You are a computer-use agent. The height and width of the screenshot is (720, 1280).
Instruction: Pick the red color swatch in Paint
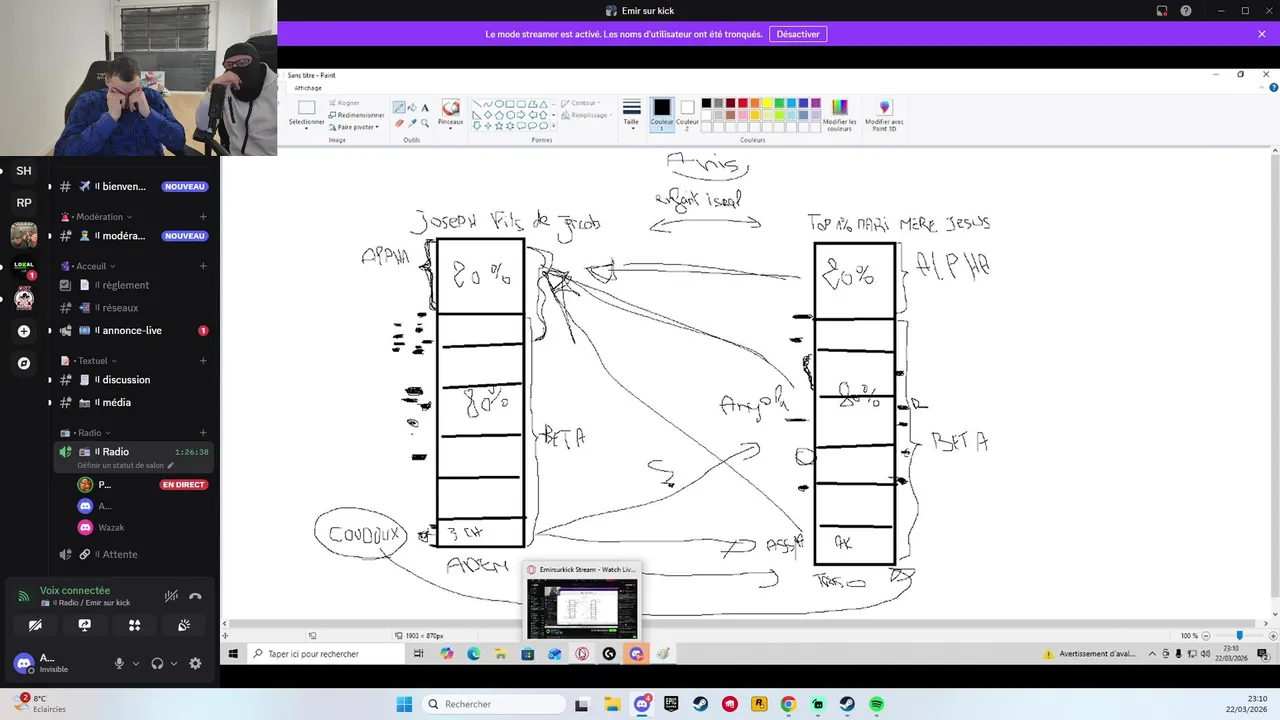pyautogui.click(x=742, y=103)
